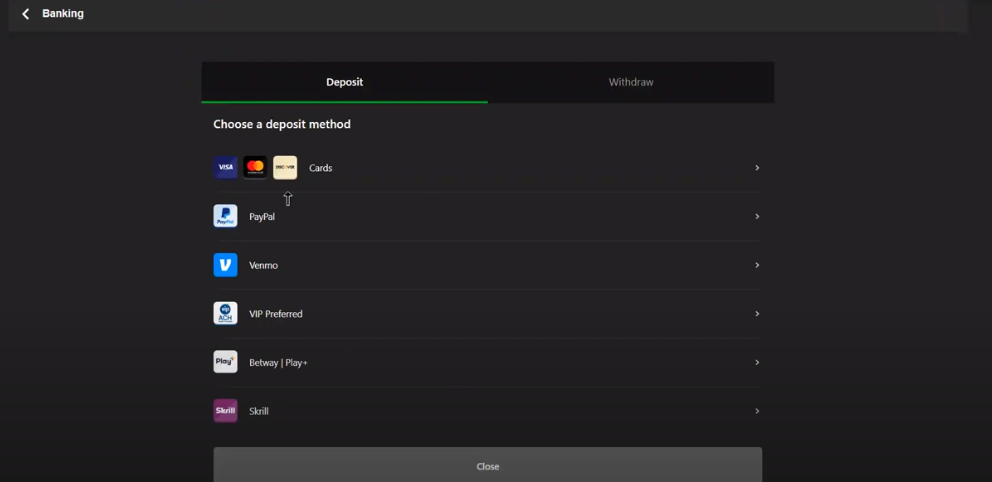Switch to the Withdraw tab

[631, 82]
